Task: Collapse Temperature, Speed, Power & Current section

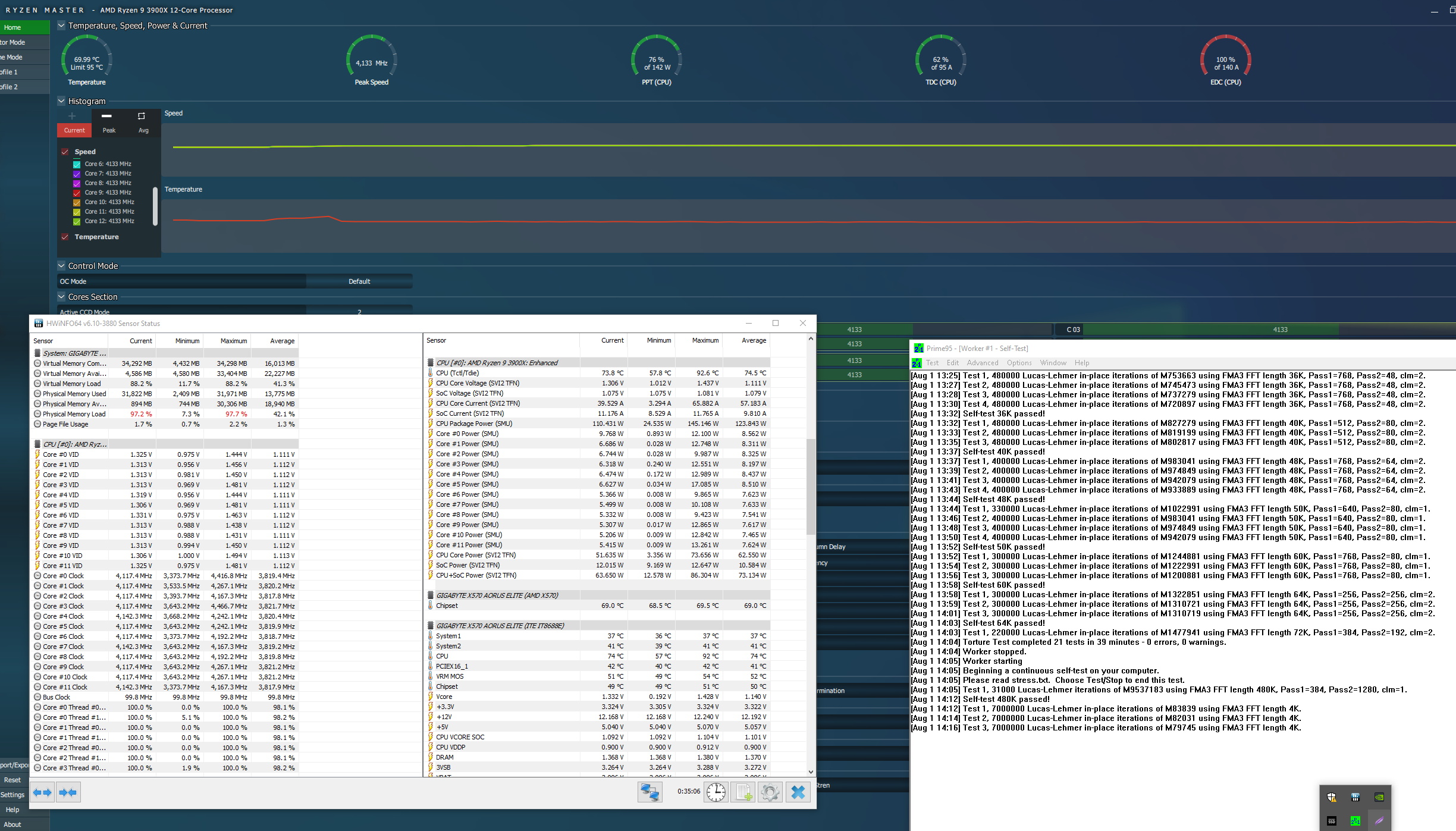Action: (61, 26)
